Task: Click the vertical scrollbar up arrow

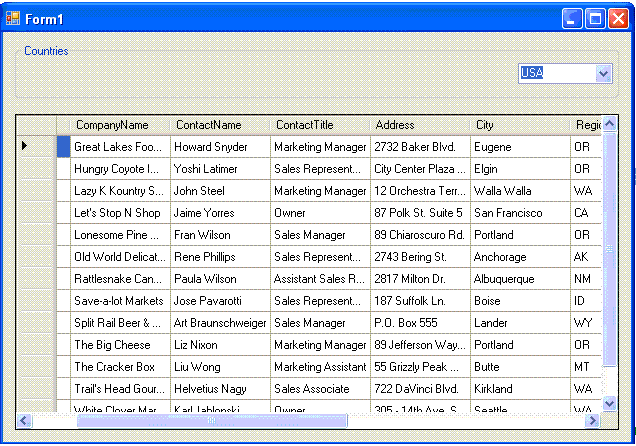Action: pyautogui.click(x=609, y=123)
